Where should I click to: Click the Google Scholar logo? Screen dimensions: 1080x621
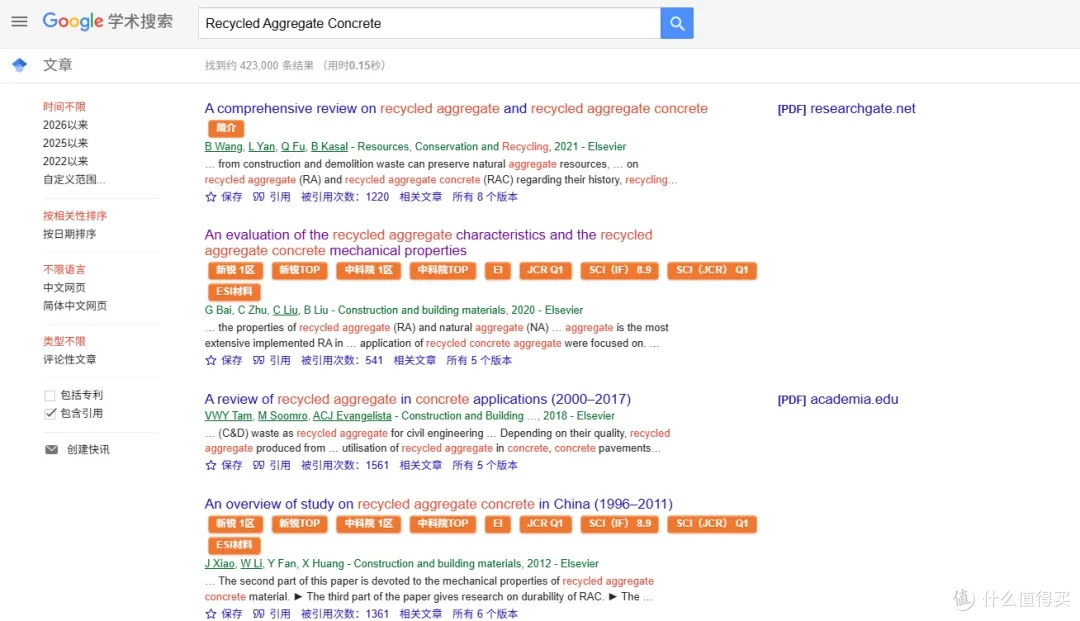(107, 21)
